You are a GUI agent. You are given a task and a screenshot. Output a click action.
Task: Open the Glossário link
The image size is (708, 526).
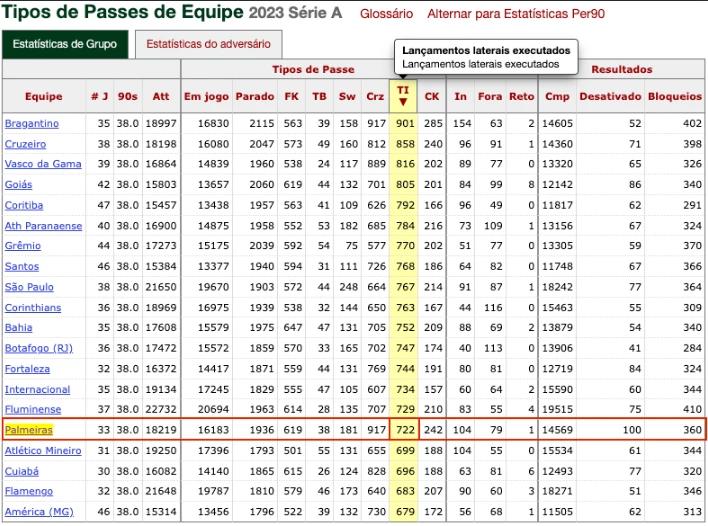click(386, 14)
